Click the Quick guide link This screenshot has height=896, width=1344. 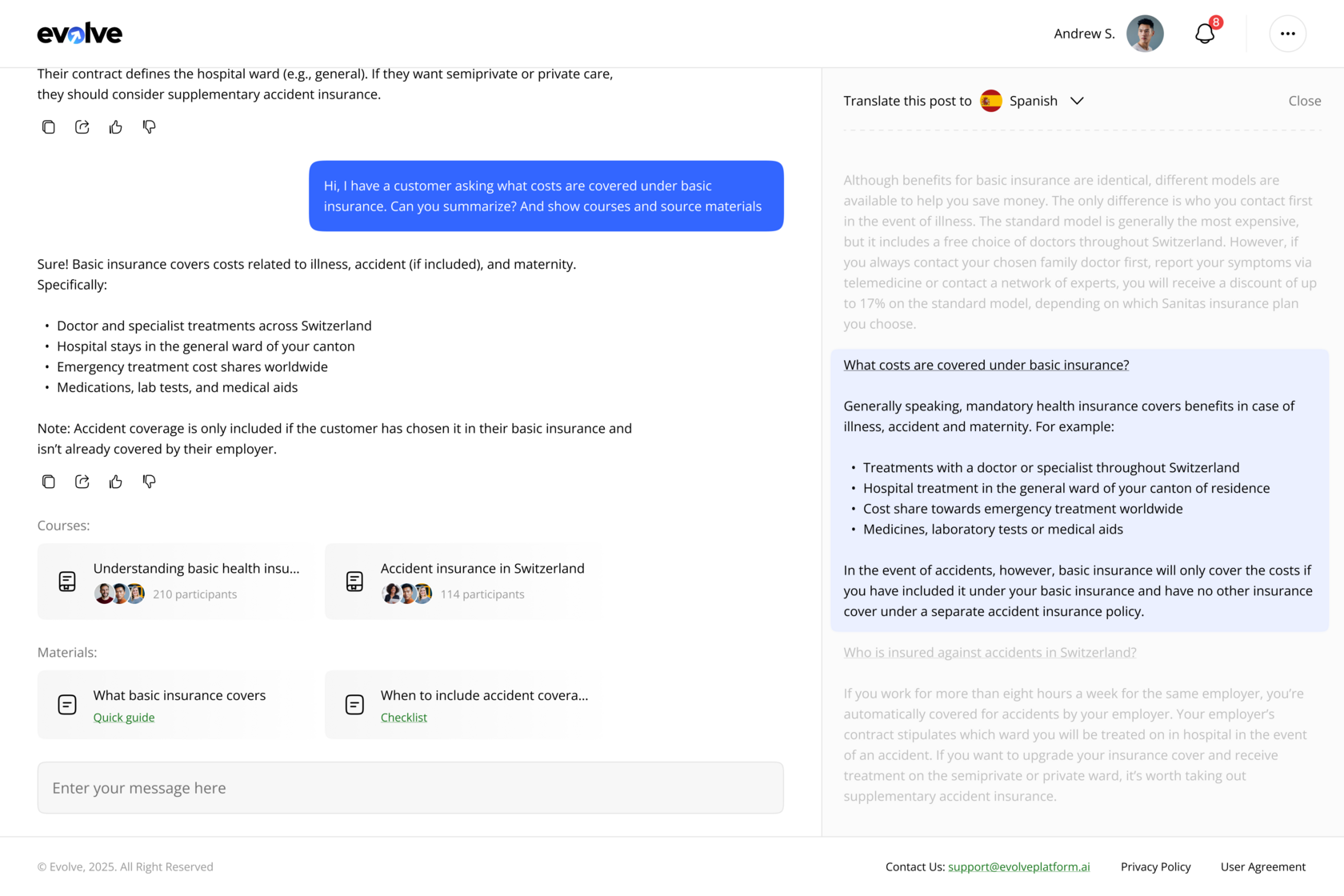(x=124, y=717)
